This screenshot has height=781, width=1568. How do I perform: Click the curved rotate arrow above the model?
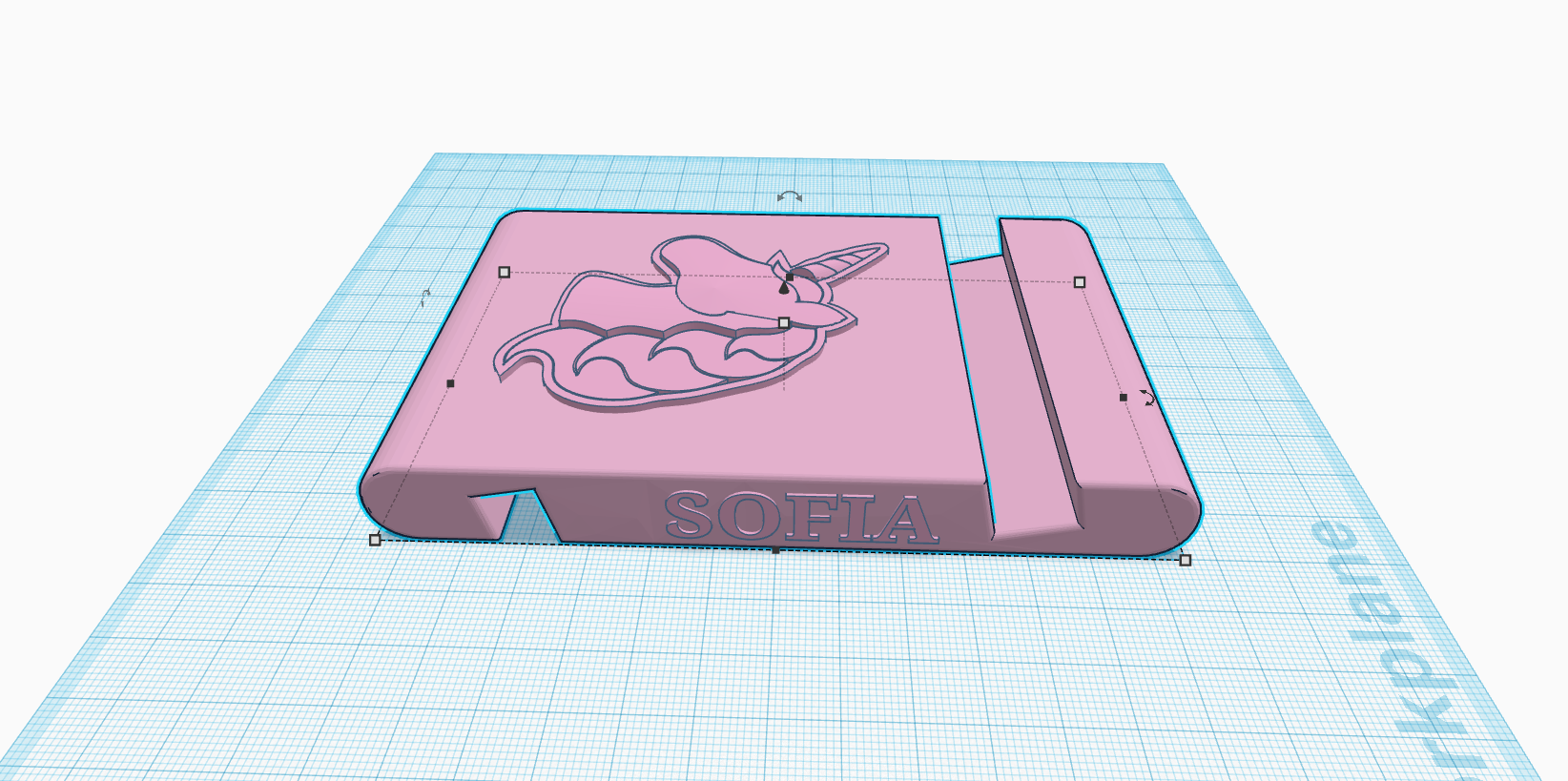pyautogui.click(x=789, y=197)
